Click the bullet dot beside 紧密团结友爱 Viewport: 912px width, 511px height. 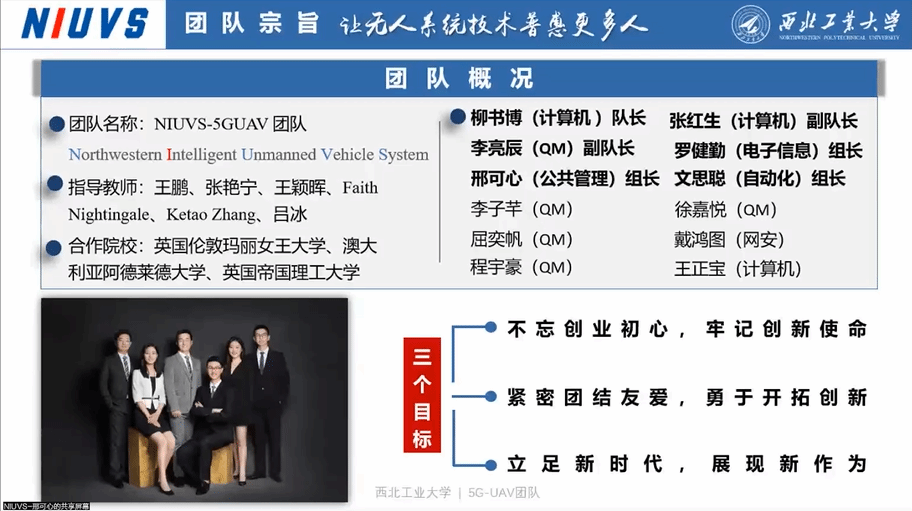tap(490, 396)
